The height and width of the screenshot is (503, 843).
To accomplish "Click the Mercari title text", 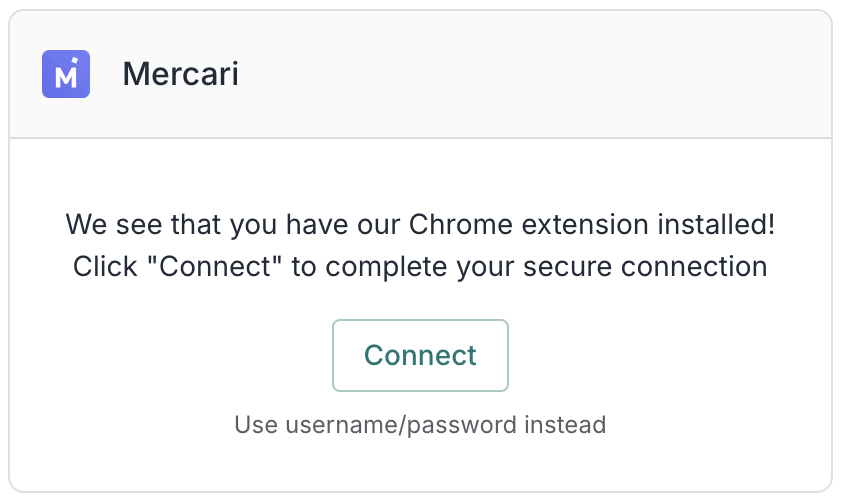I will click(x=181, y=75).
